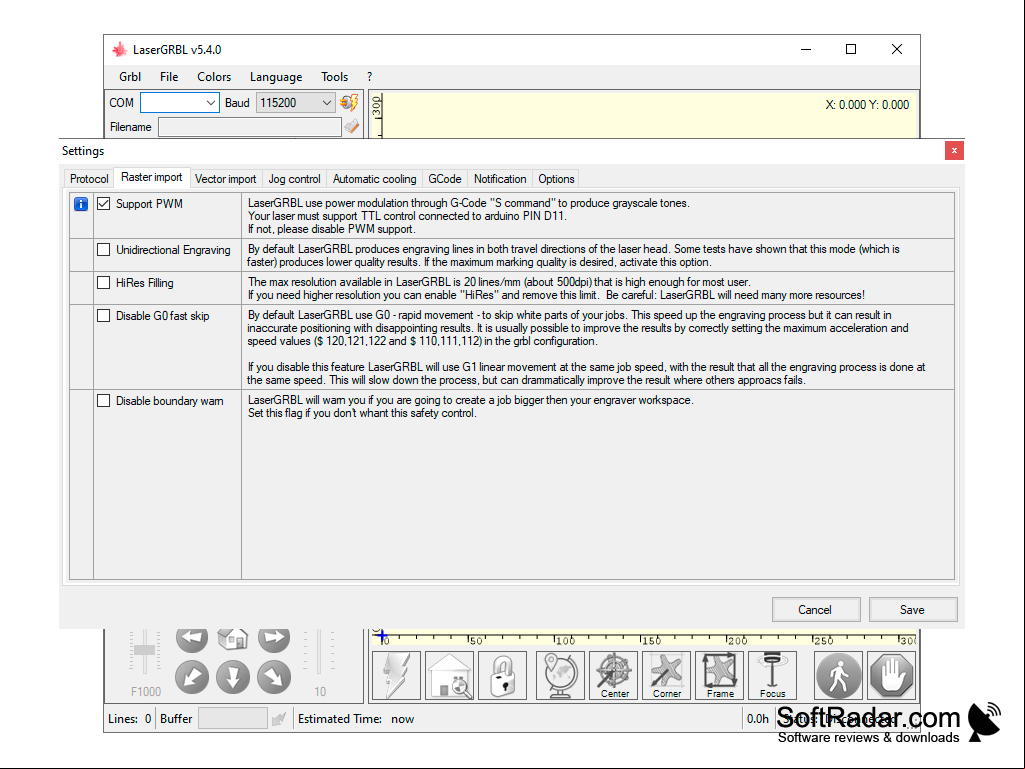Screen dimensions: 1025x769
Task: Click the Filename input field
Action: click(x=250, y=127)
